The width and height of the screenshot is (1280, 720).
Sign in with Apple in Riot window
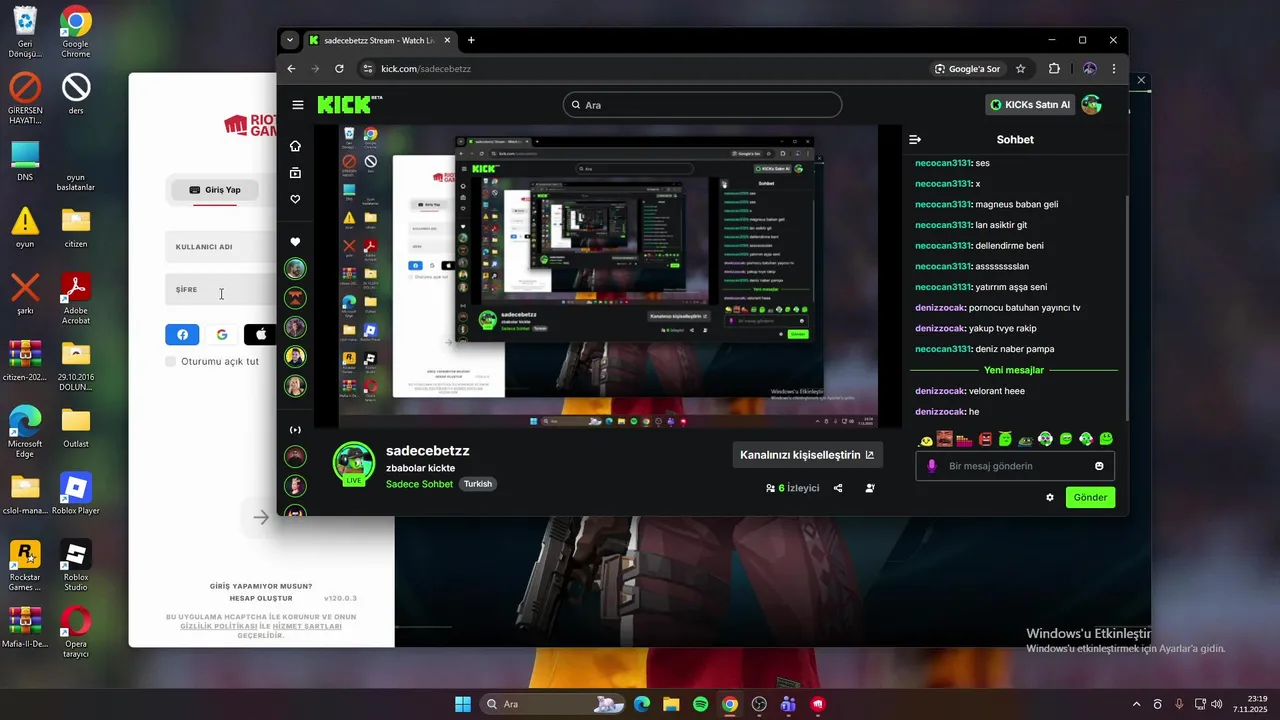[x=260, y=335]
